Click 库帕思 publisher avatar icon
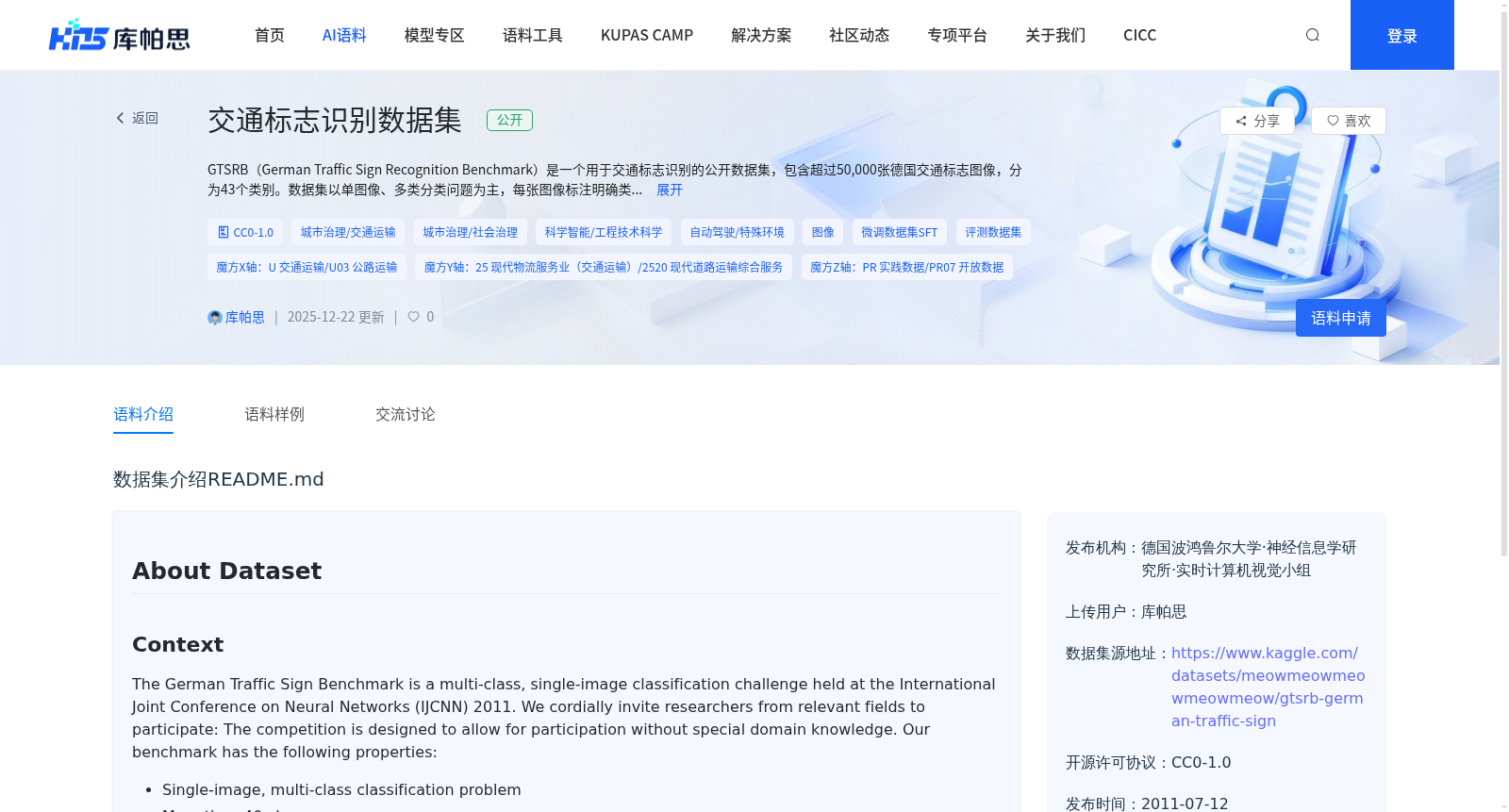This screenshot has height=812, width=1509. [x=214, y=318]
